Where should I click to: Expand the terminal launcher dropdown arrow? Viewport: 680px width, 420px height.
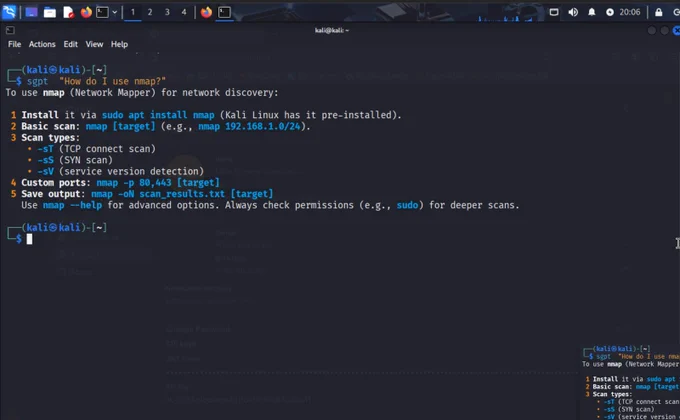click(x=114, y=12)
